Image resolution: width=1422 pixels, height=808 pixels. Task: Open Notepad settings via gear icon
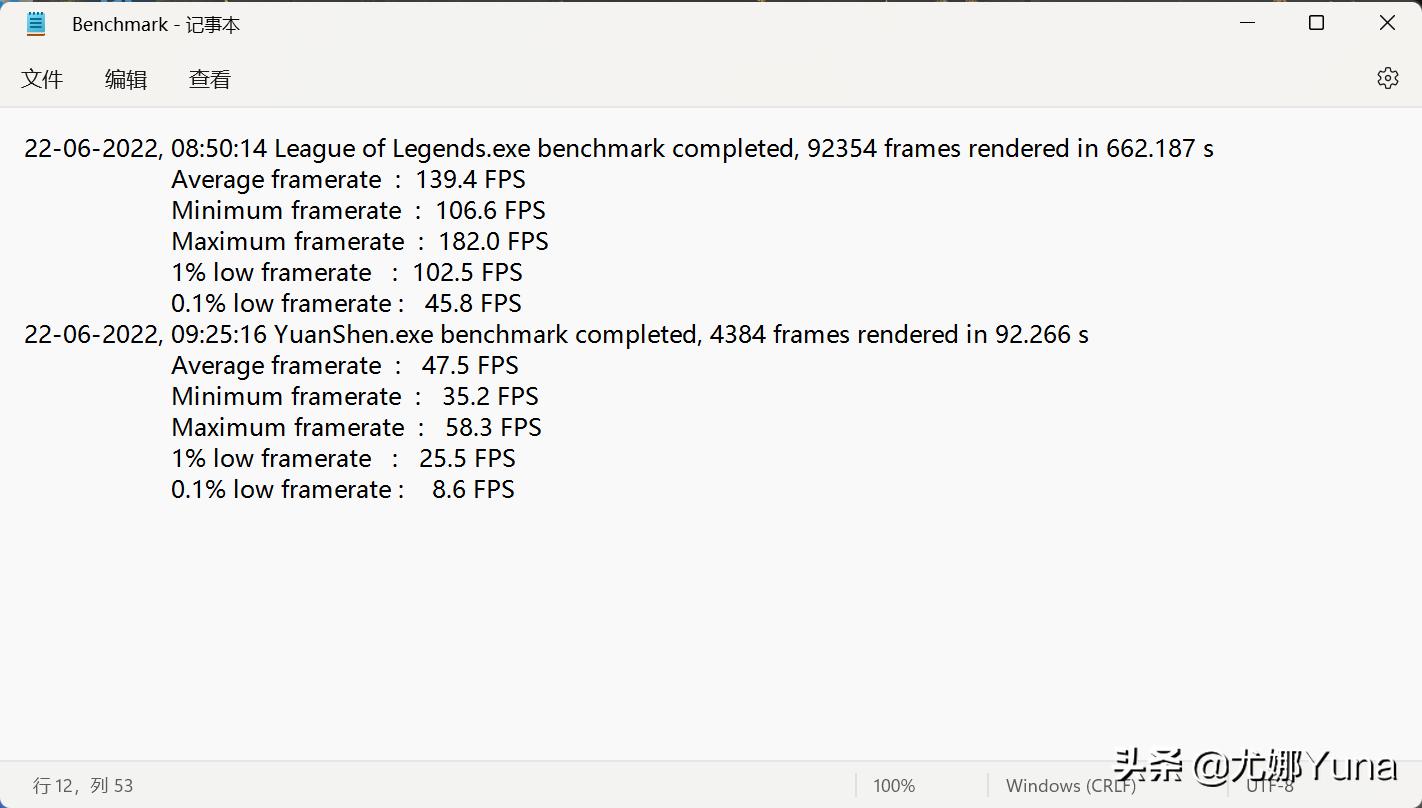[x=1387, y=78]
